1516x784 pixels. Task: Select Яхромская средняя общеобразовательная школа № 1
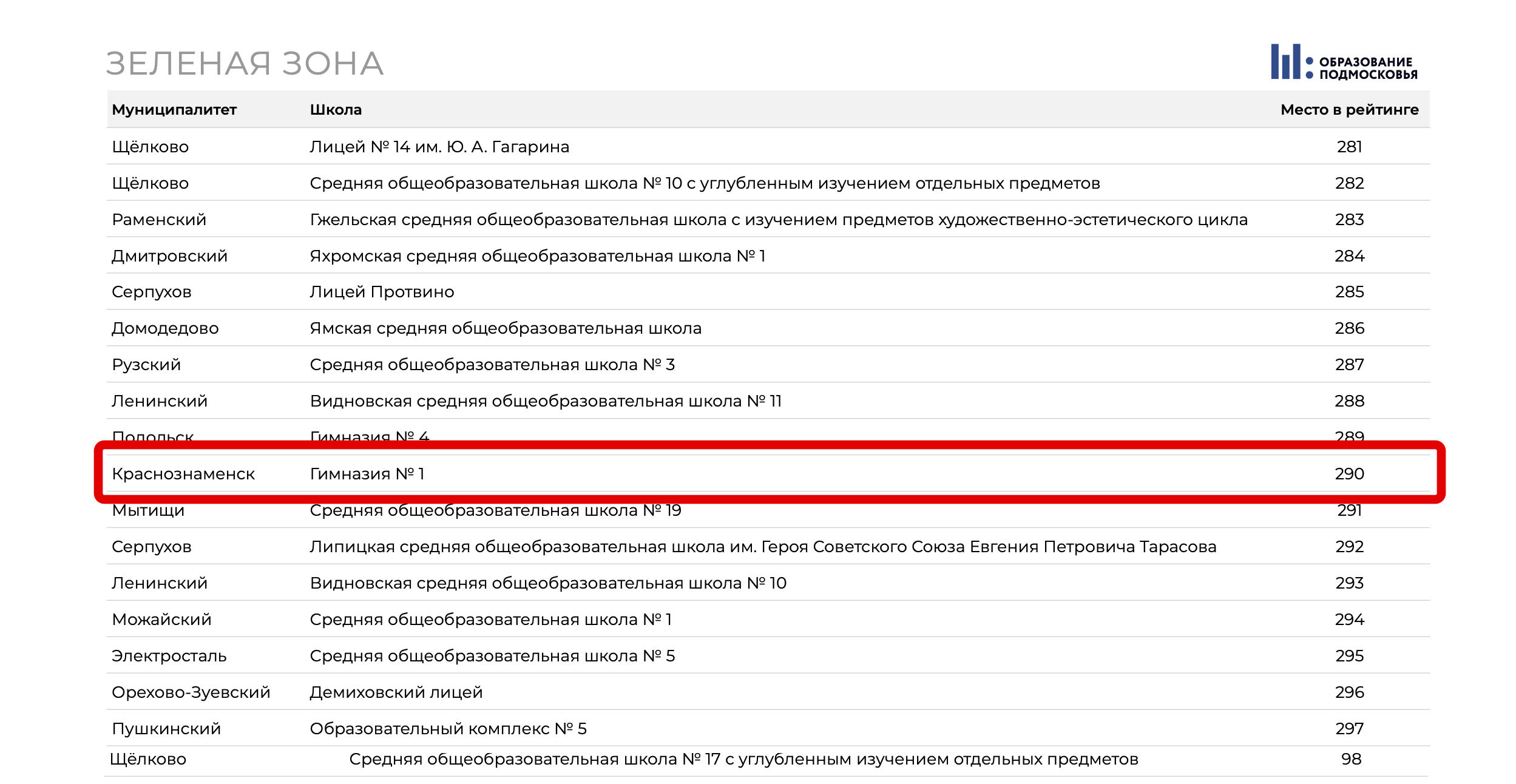[x=538, y=256]
